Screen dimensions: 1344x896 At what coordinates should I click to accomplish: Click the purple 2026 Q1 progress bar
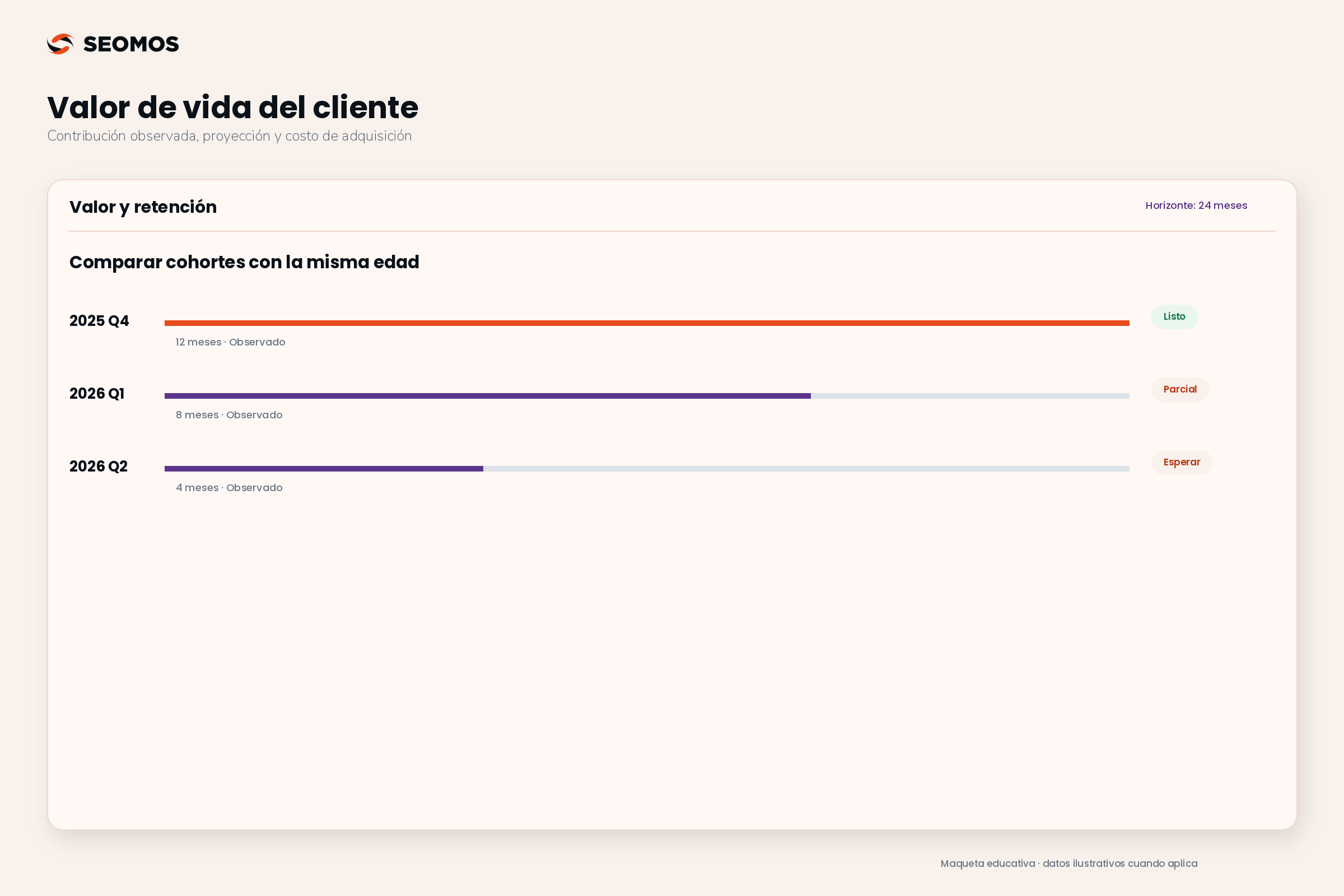[487, 396]
